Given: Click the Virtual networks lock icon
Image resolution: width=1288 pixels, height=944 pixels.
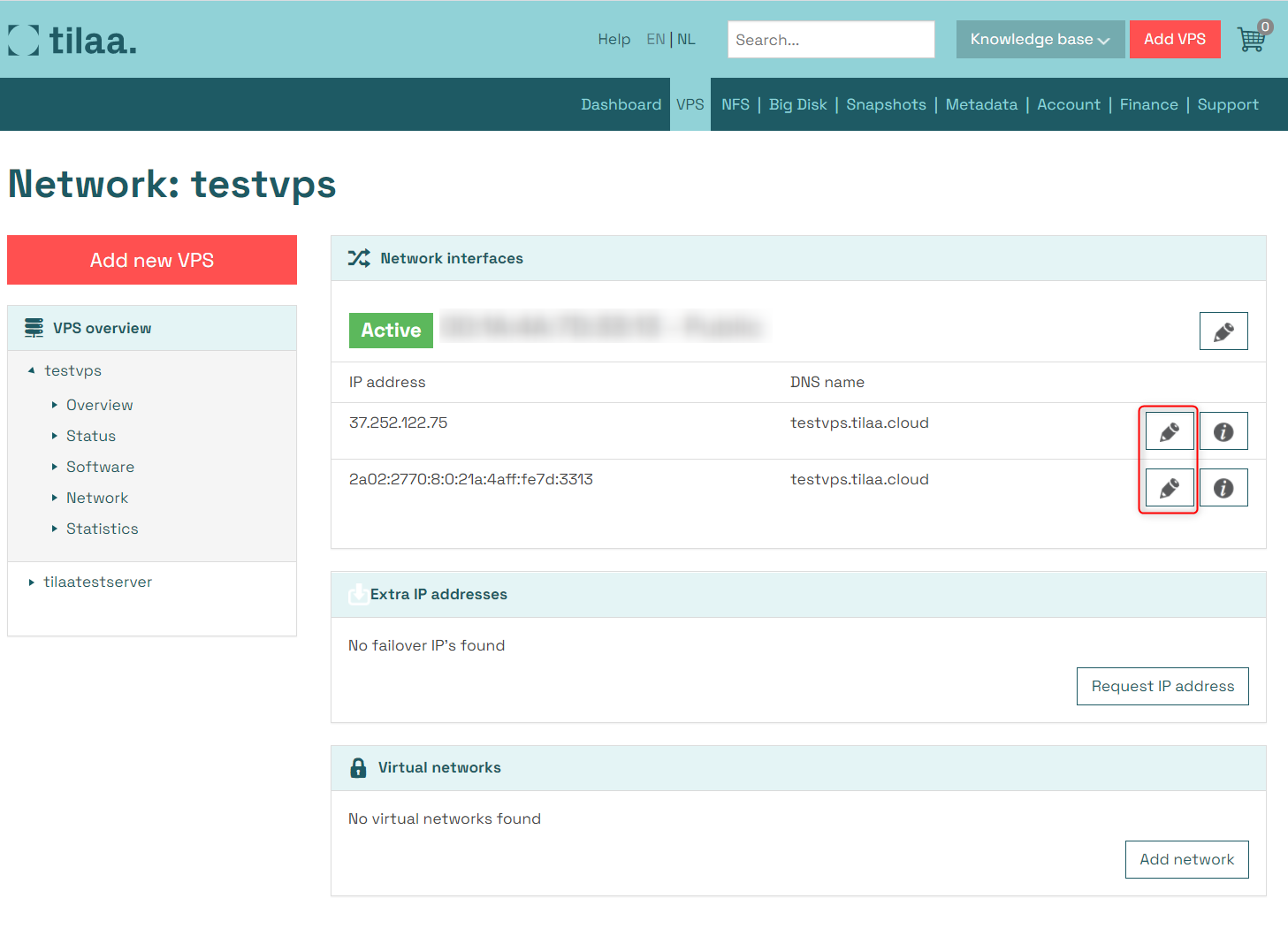Looking at the screenshot, I should (358, 767).
